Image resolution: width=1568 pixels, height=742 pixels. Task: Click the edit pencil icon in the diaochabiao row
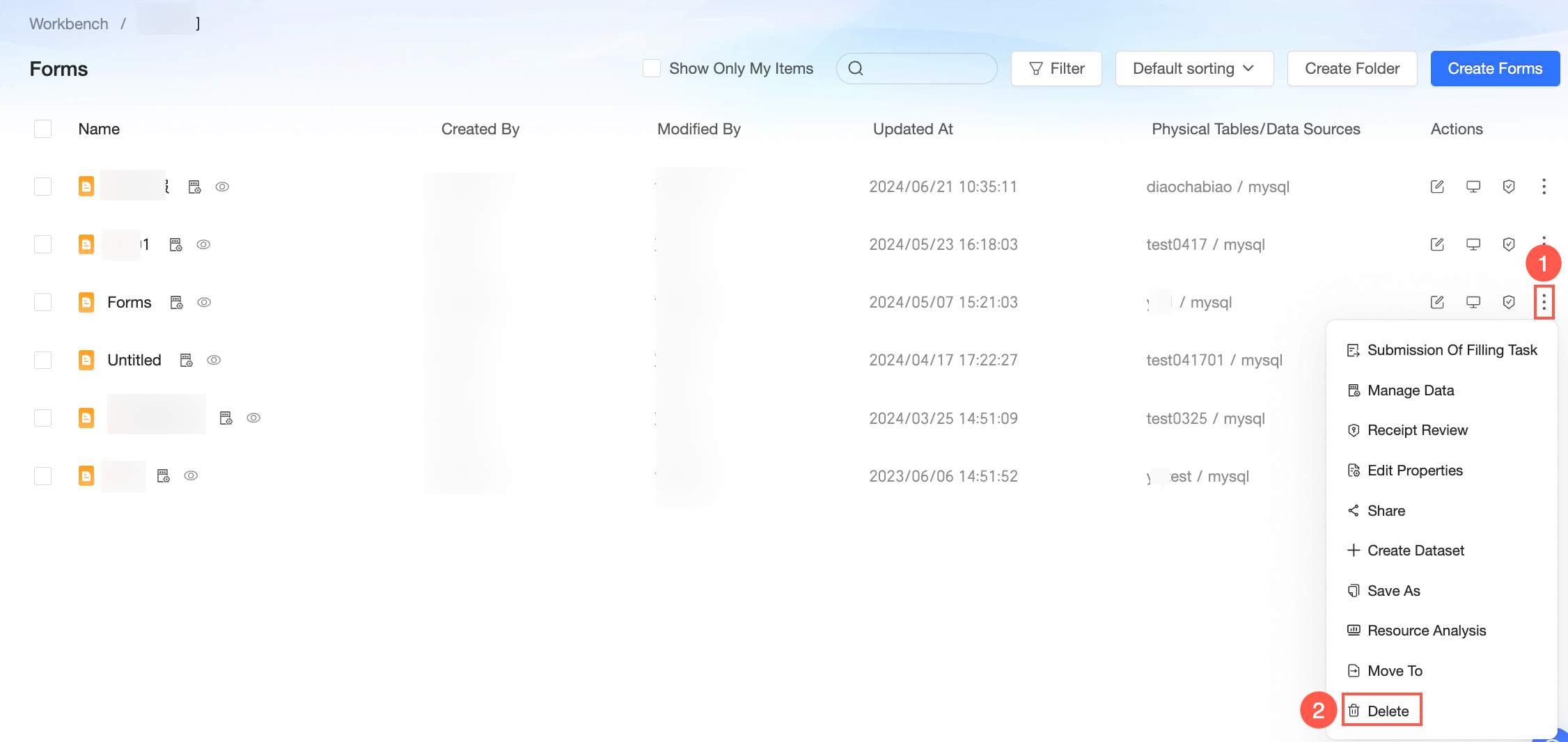point(1437,187)
